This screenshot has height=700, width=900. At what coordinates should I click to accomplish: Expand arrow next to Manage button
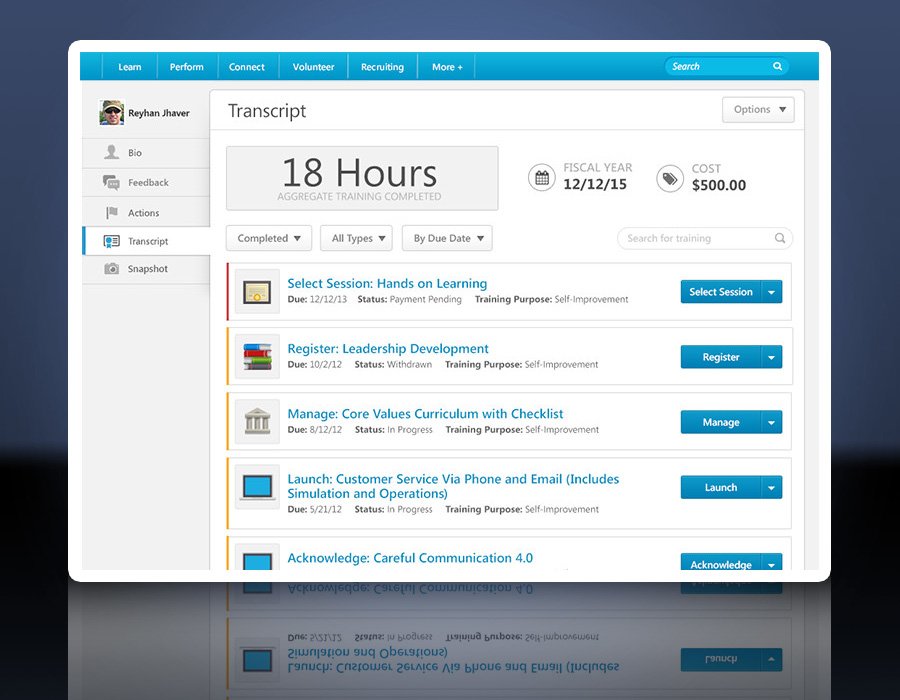pyautogui.click(x=771, y=422)
